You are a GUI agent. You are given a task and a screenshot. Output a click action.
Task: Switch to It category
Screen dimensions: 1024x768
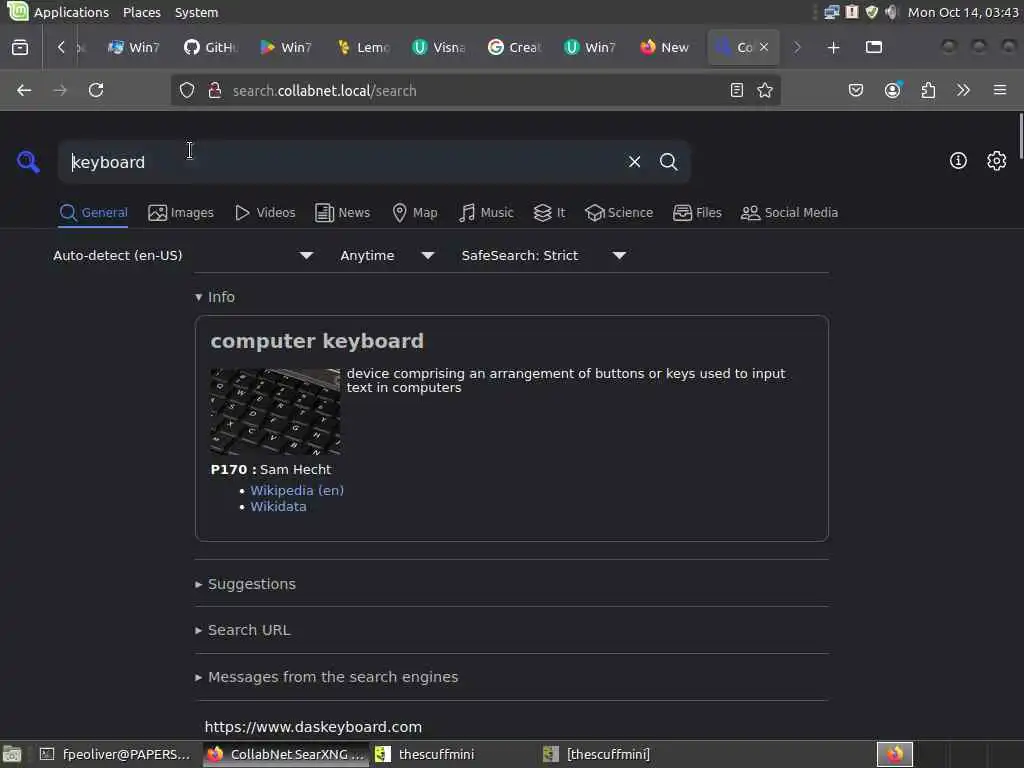549,212
